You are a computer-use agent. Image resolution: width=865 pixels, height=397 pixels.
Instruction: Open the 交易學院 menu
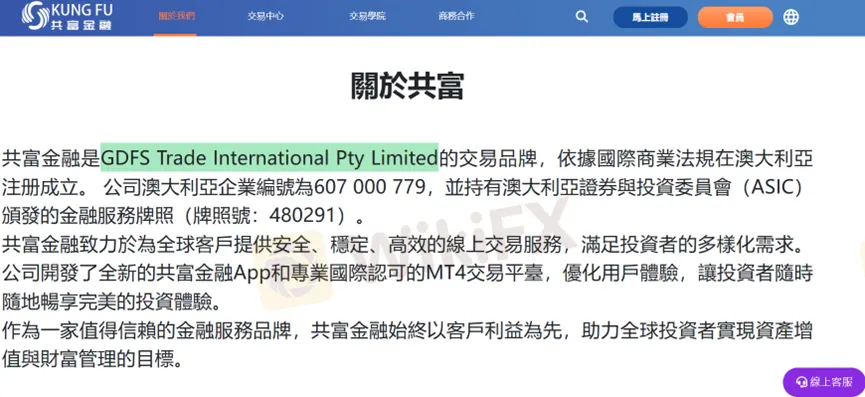[x=367, y=16]
